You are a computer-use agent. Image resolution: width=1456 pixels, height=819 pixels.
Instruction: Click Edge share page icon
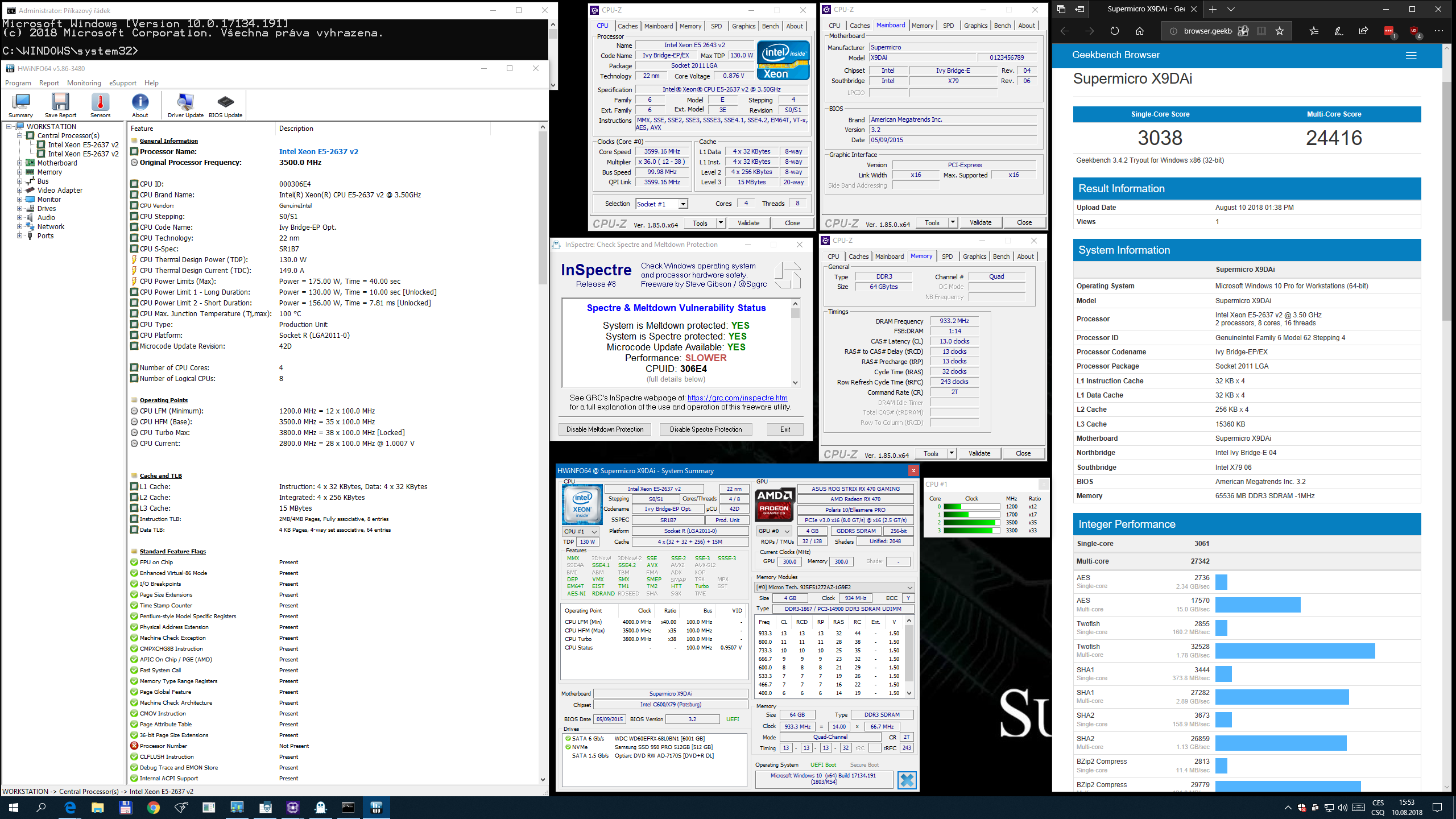tap(1364, 31)
